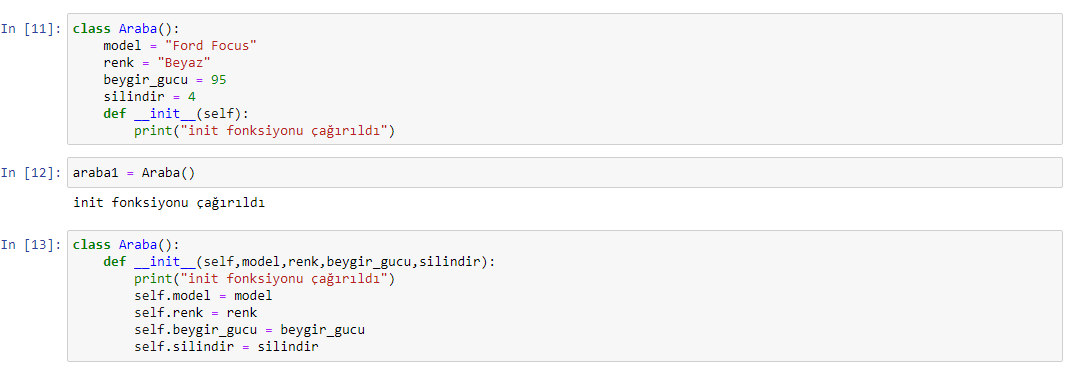Click the self.beygir_gucu assignment line

[x=250, y=331]
